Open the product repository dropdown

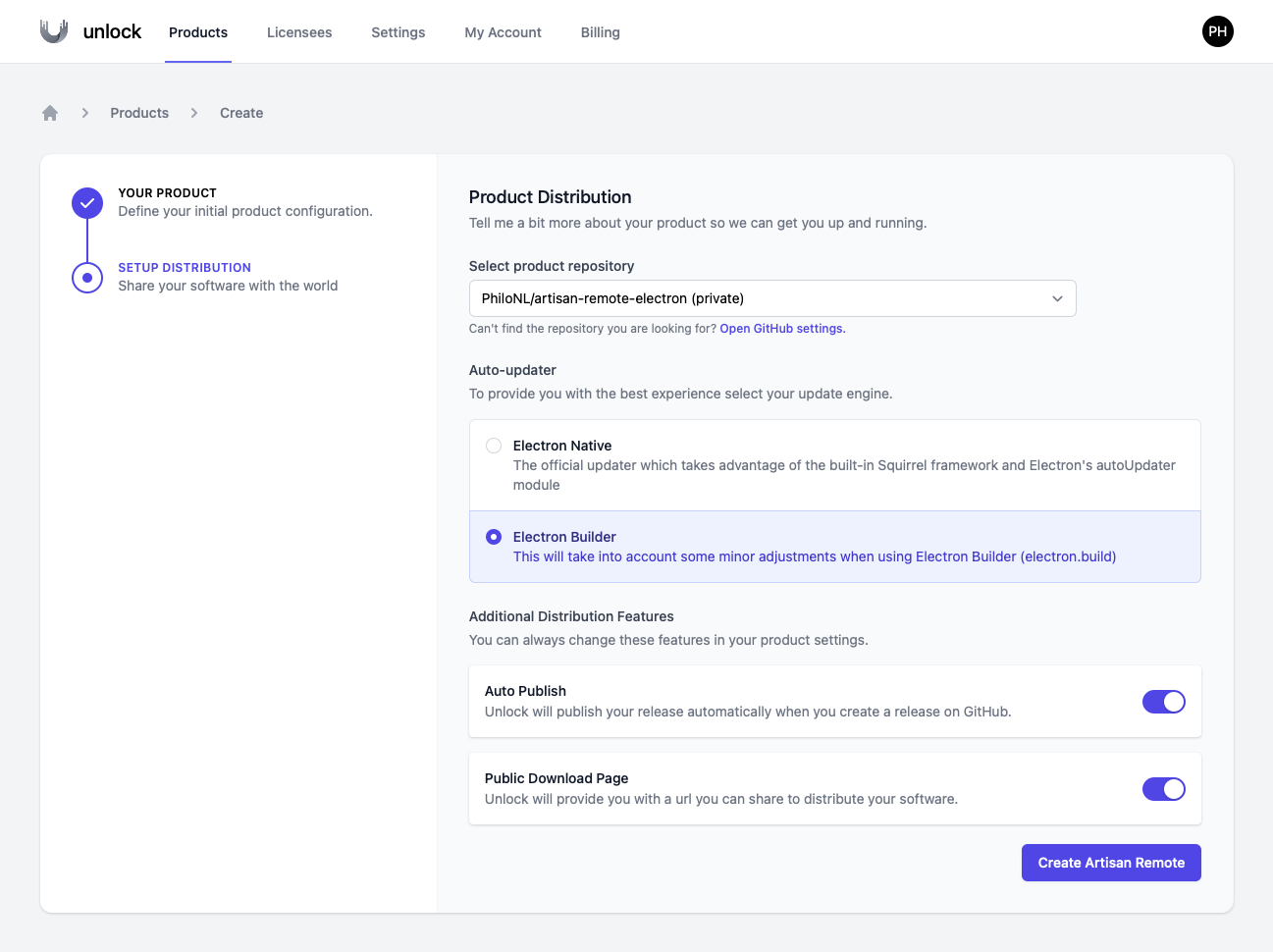click(x=772, y=298)
